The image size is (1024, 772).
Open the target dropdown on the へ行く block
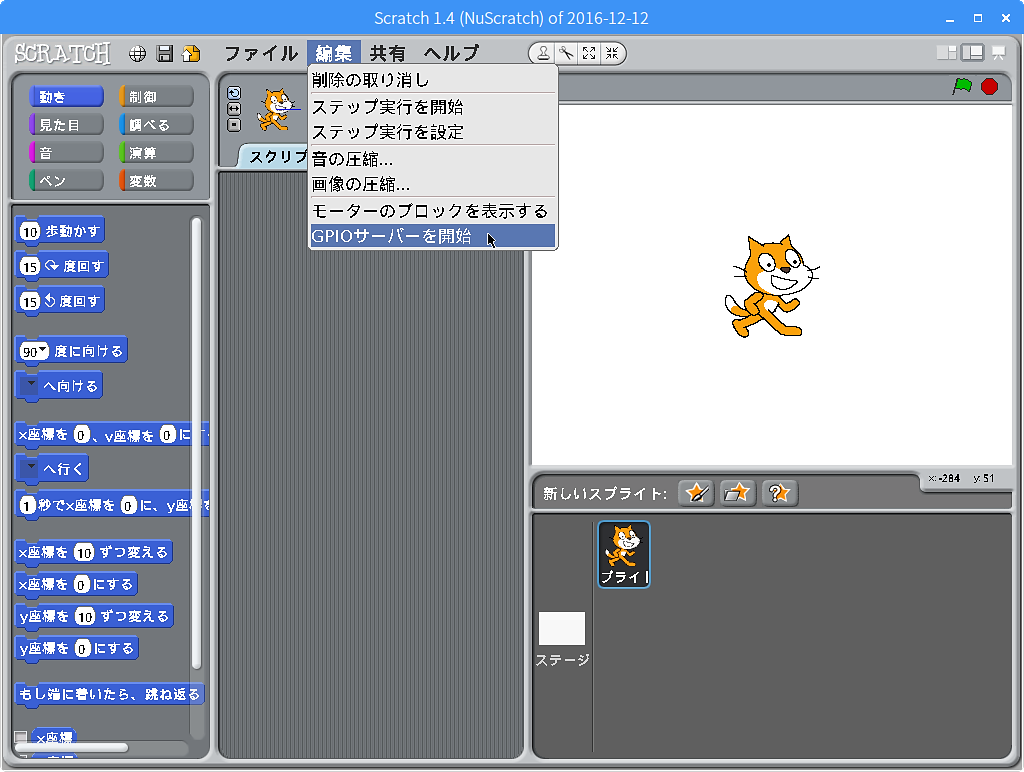[x=31, y=468]
